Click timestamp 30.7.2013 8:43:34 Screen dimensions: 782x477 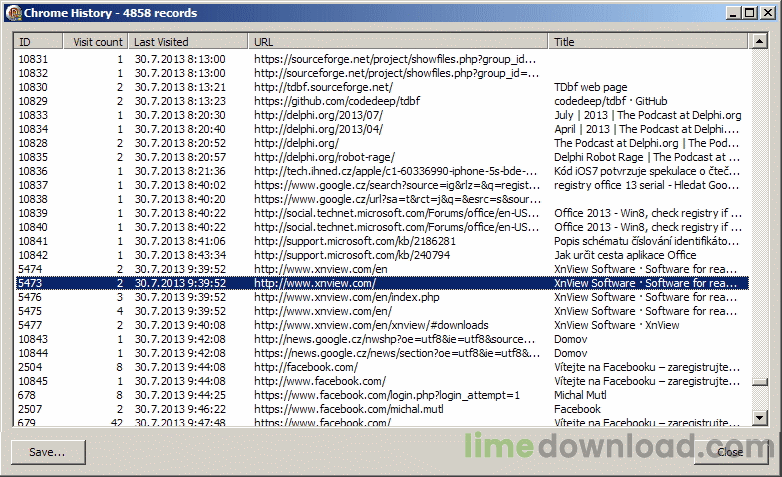[x=180, y=254]
